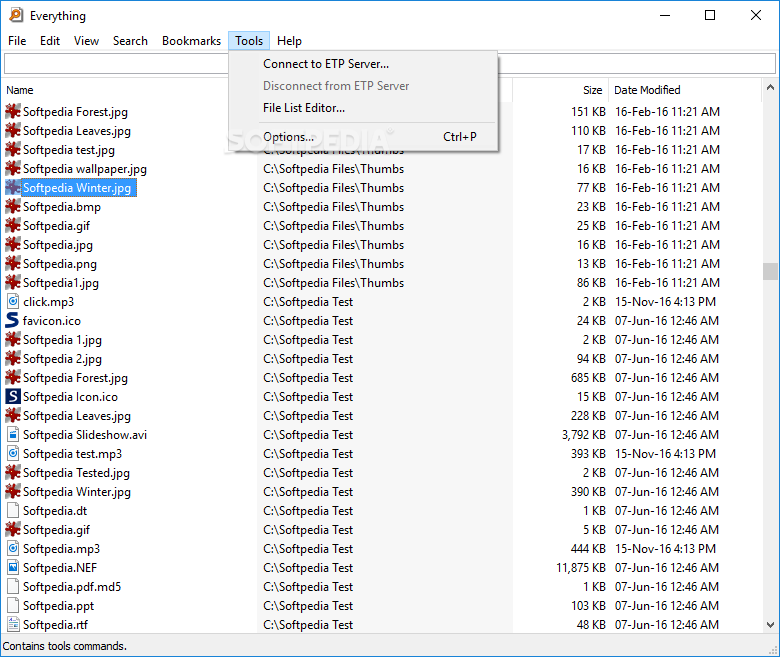Click the path of Softpedia.bmp
This screenshot has height=657, width=780.
[x=333, y=206]
